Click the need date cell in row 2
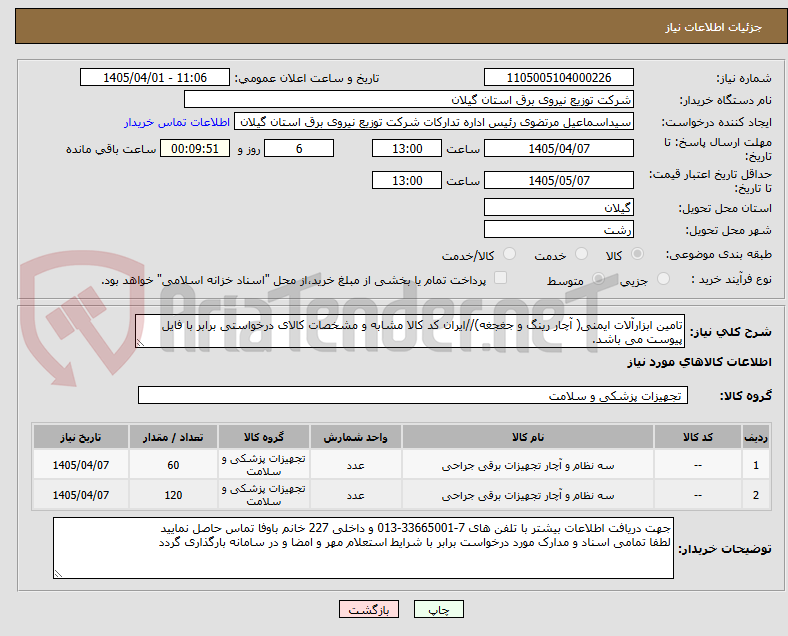Viewport: 788px width, 636px height. (81, 495)
